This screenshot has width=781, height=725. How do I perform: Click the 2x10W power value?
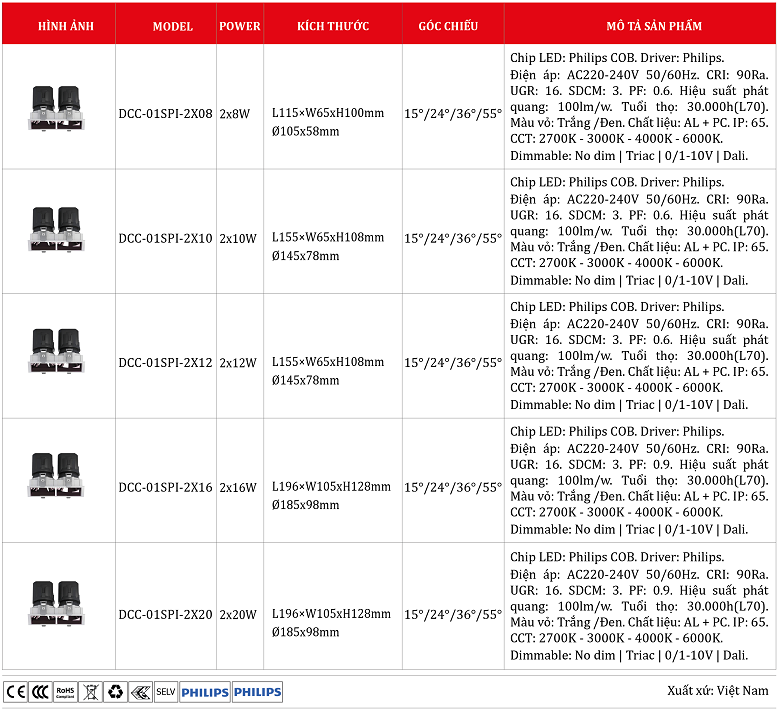point(238,239)
